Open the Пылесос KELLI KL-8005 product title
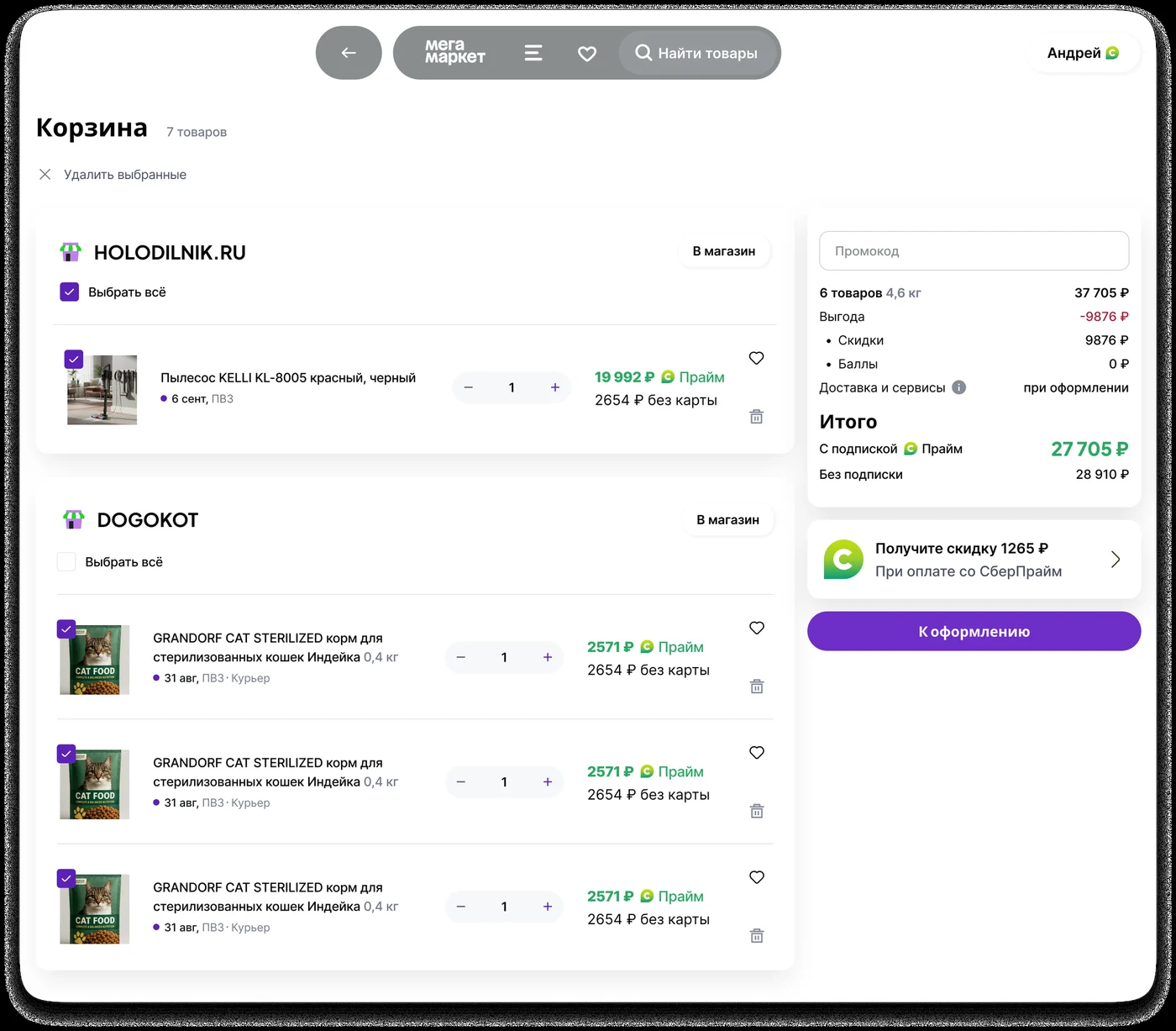 (x=288, y=378)
